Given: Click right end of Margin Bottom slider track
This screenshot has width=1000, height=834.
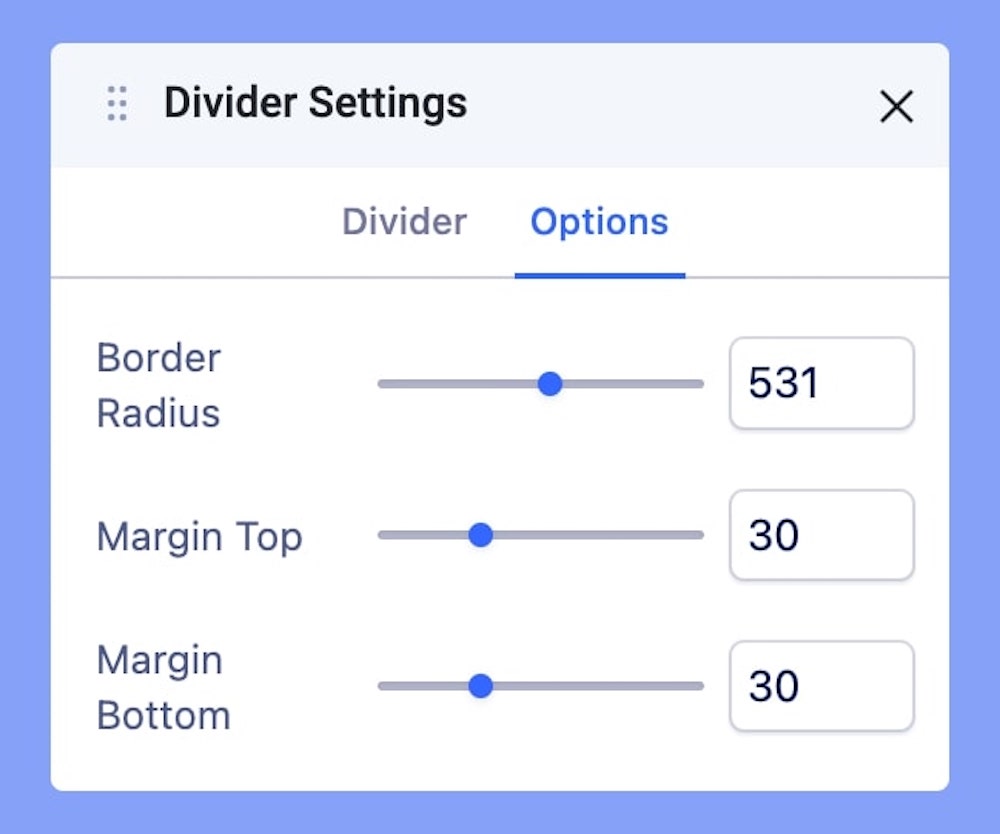Looking at the screenshot, I should coord(699,686).
